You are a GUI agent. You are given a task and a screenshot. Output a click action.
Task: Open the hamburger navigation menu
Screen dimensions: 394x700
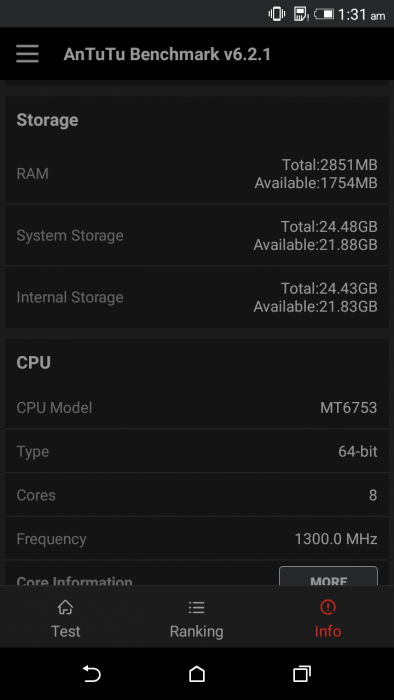tap(27, 54)
